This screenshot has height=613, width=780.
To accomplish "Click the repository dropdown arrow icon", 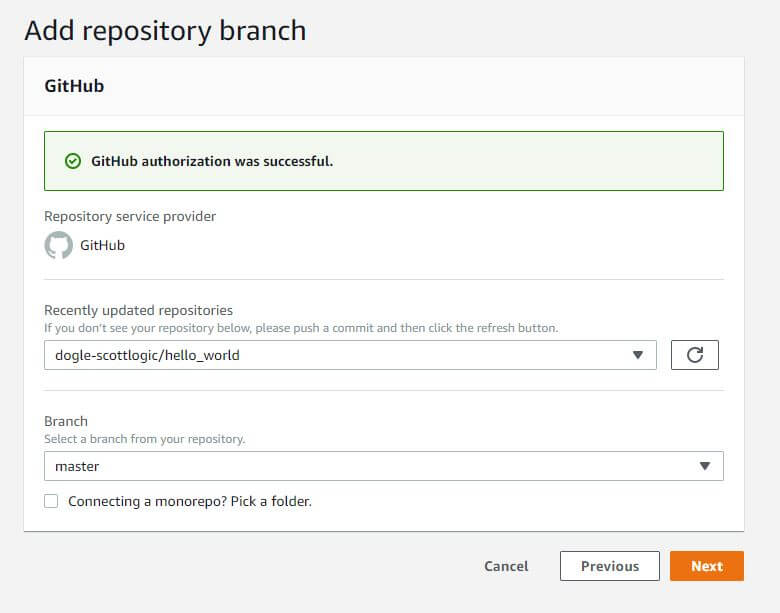I will [638, 355].
